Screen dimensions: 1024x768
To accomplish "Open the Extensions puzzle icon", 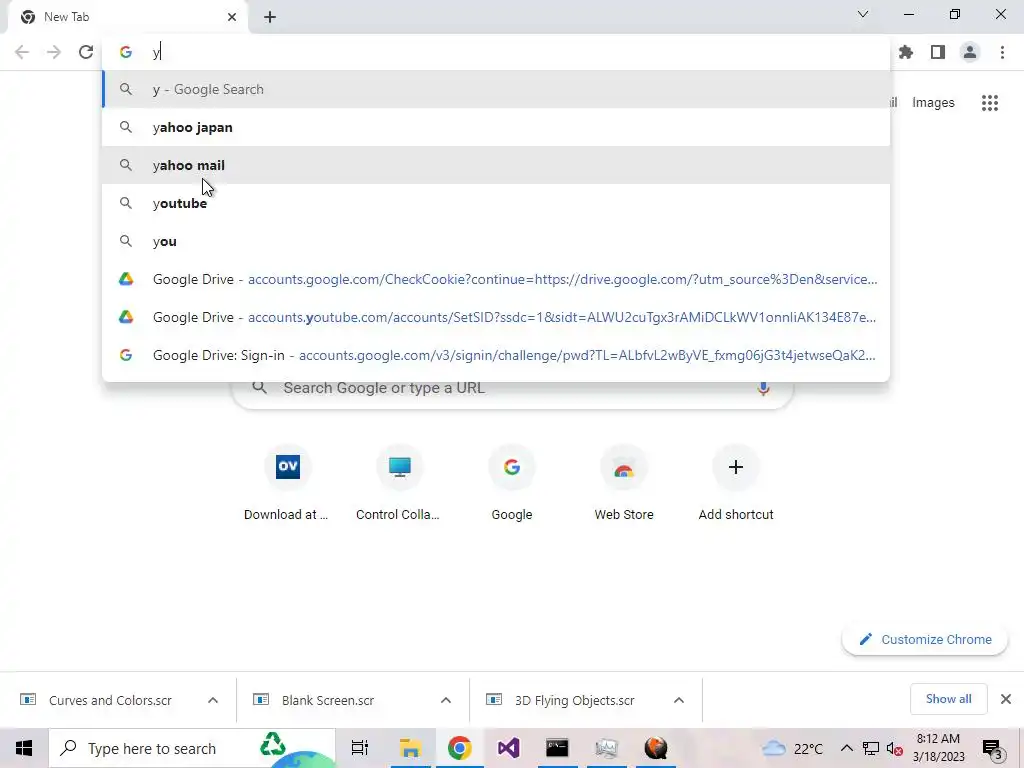I will coord(906,52).
